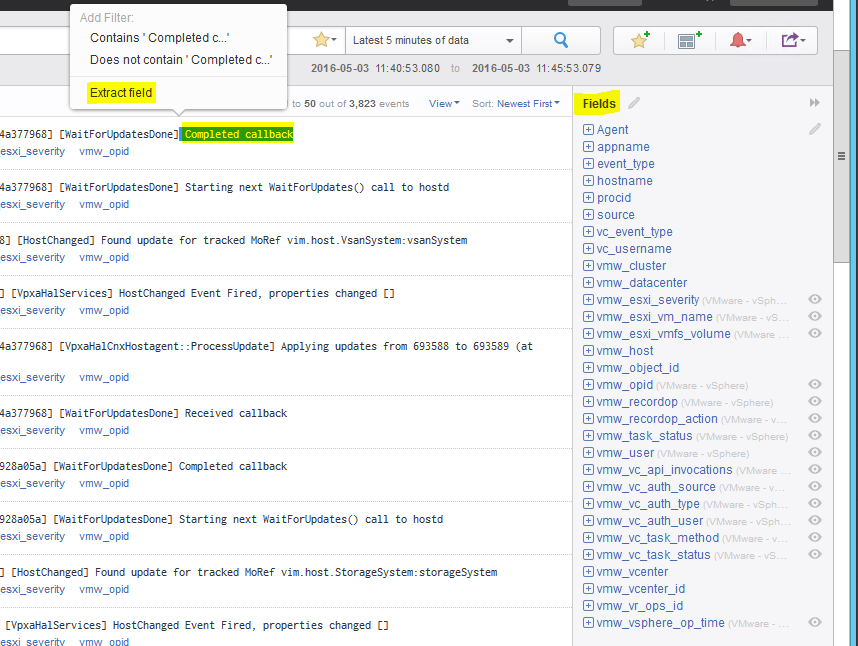Click the vc_username field name

pyautogui.click(x=634, y=248)
